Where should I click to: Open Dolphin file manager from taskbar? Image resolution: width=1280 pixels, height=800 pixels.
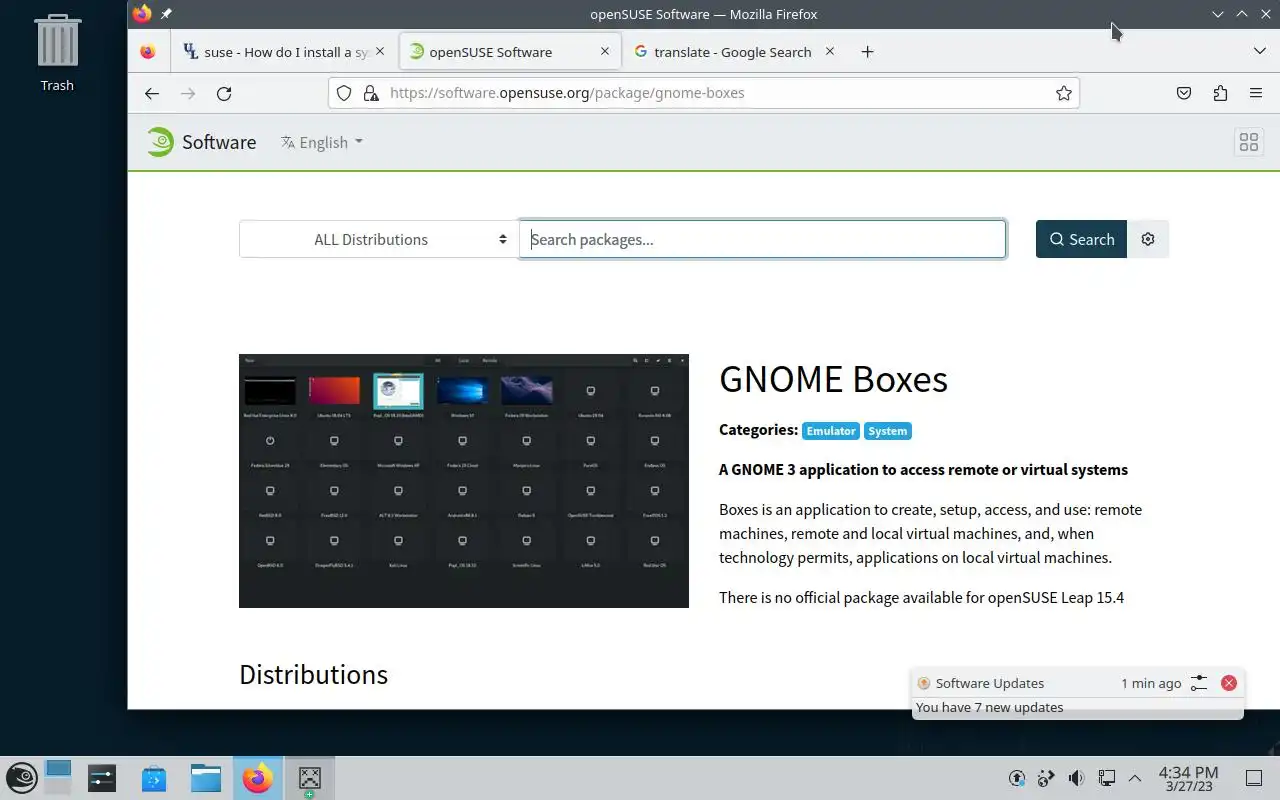pos(206,778)
